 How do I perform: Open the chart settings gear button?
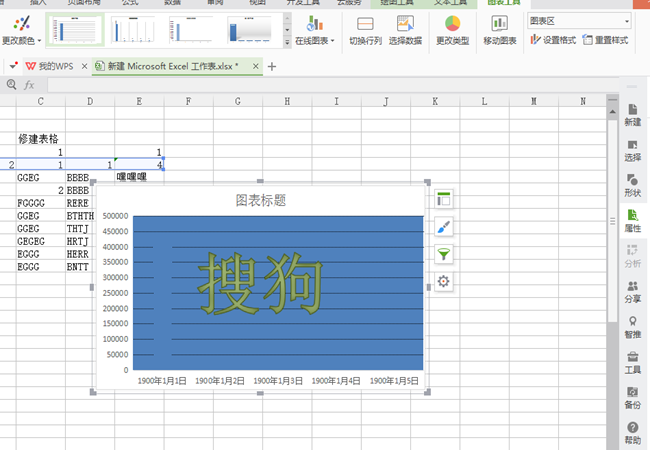point(444,281)
